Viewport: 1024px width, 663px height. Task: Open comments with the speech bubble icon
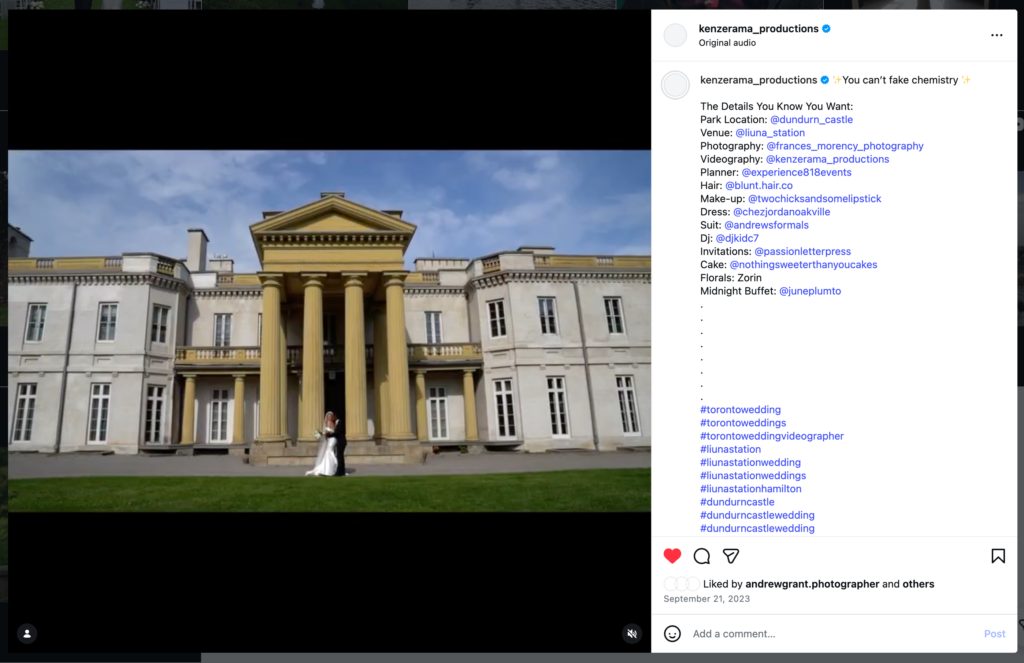click(702, 556)
